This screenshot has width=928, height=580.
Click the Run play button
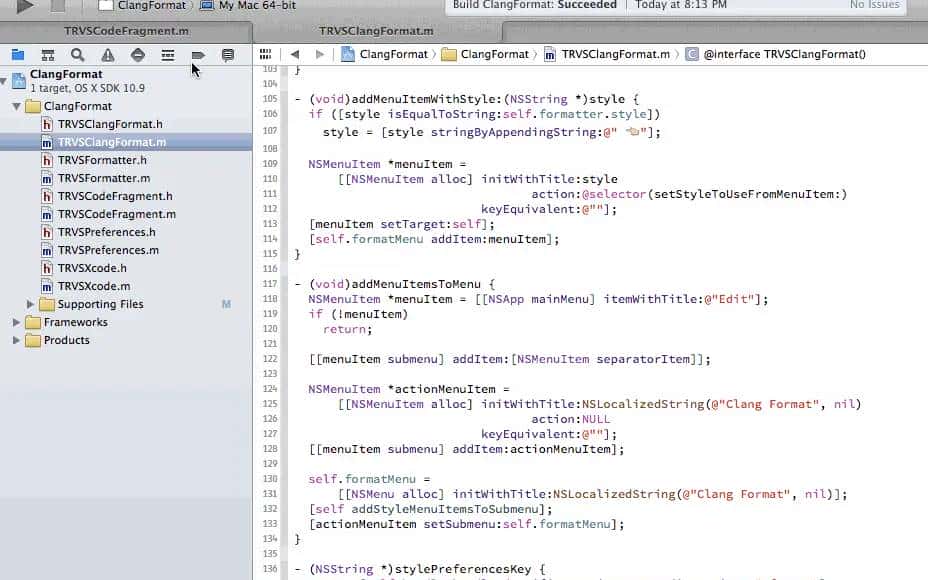[x=25, y=5]
